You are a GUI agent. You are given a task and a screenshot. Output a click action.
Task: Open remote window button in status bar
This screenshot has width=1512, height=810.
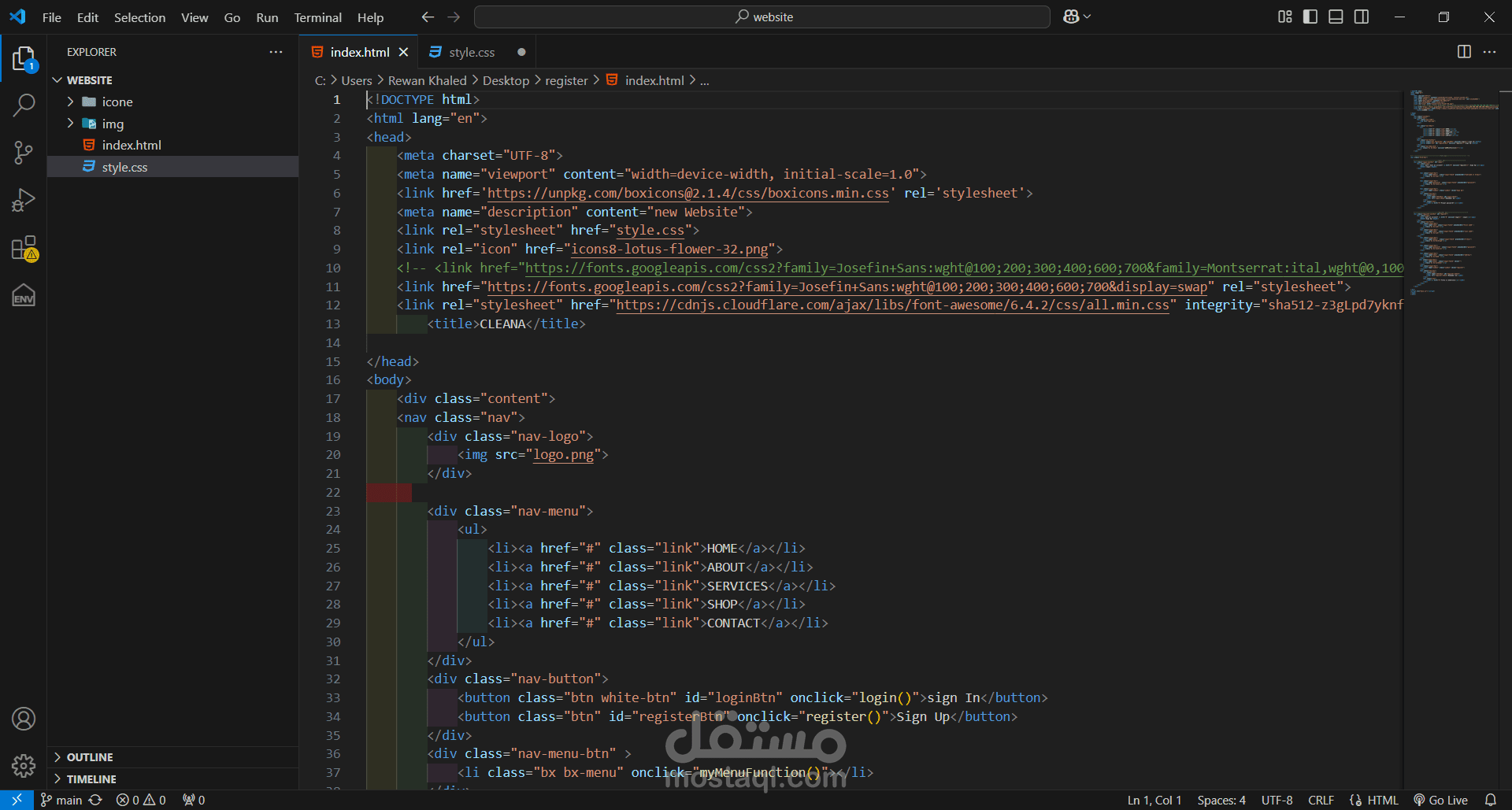pos(17,800)
